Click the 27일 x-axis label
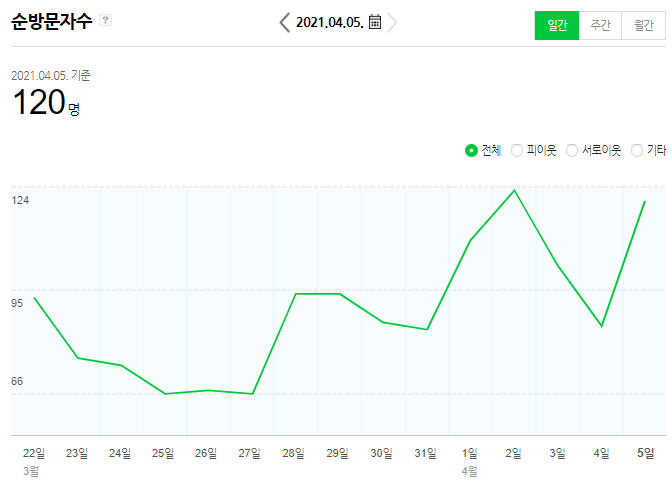 (x=249, y=453)
